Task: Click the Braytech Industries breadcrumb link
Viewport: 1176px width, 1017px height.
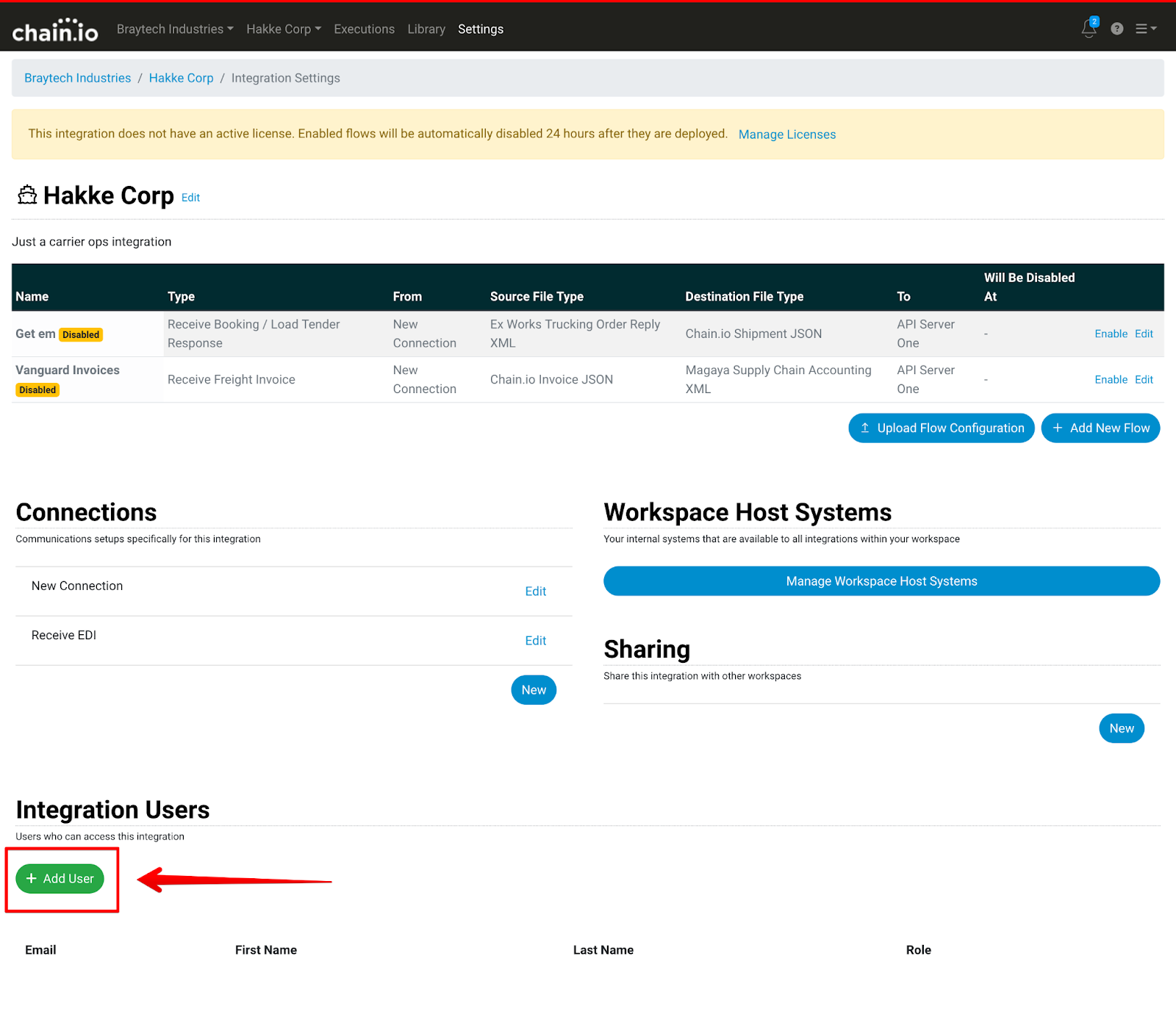Action: coord(77,78)
